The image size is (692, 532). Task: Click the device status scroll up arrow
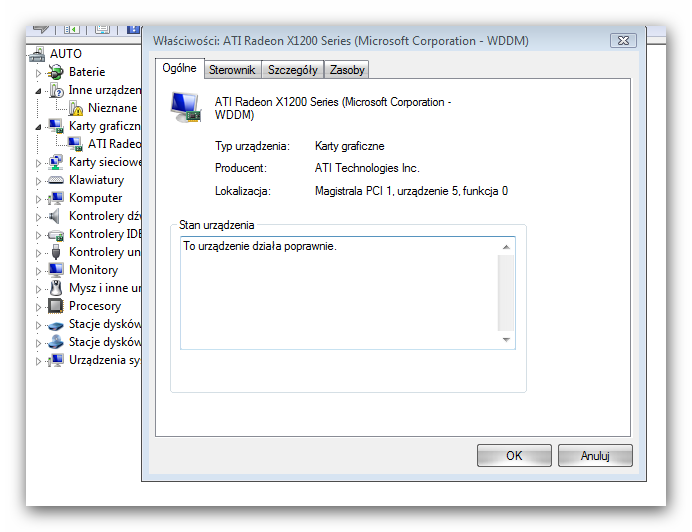click(506, 247)
